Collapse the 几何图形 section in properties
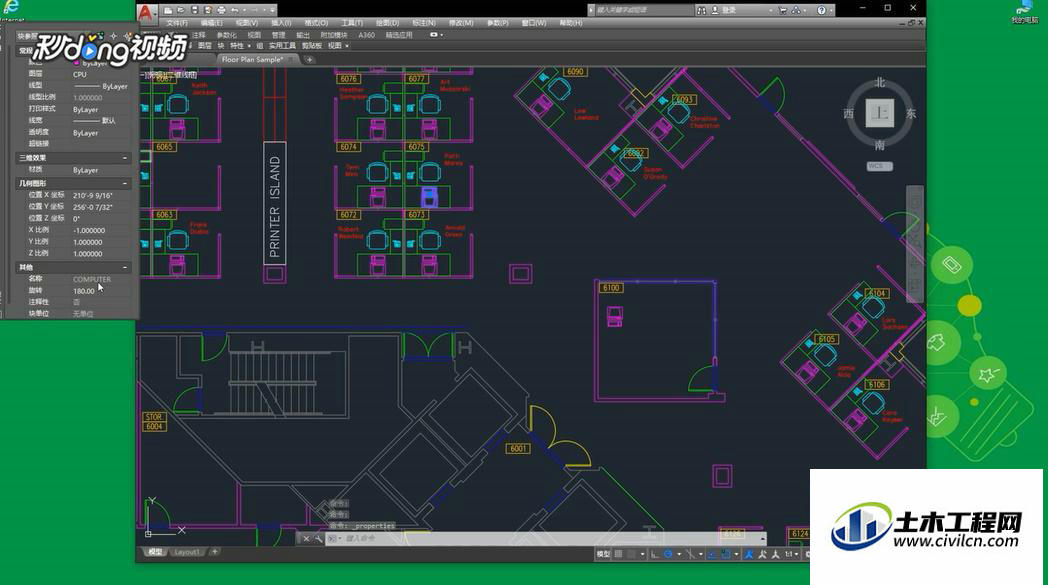The height and width of the screenshot is (585, 1048). tap(125, 183)
